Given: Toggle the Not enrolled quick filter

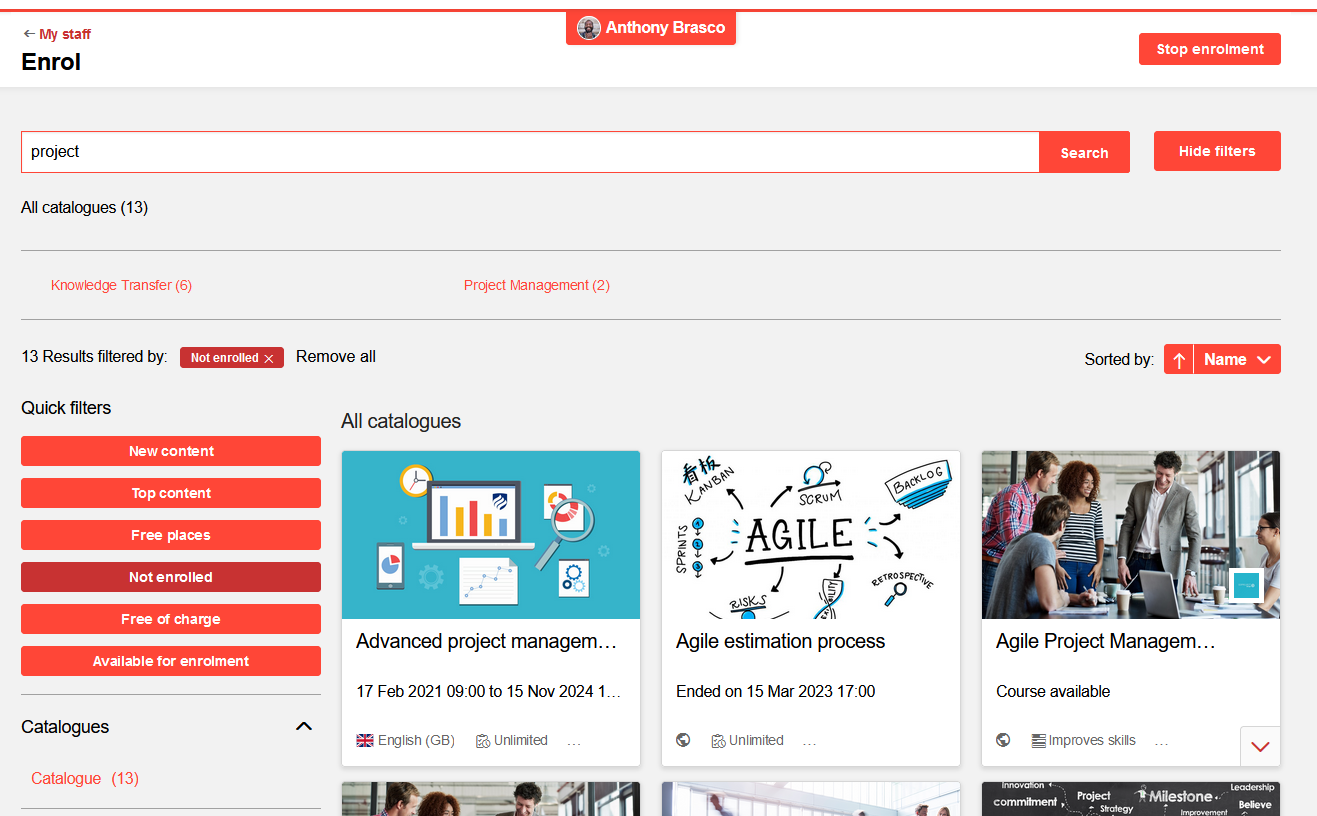Looking at the screenshot, I should pos(171,577).
